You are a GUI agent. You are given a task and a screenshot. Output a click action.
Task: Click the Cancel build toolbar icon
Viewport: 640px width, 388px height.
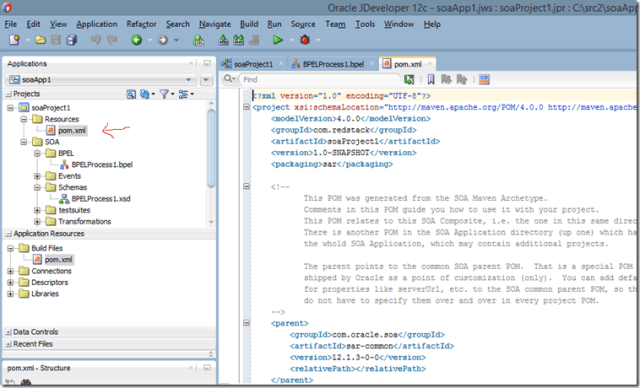point(254,40)
